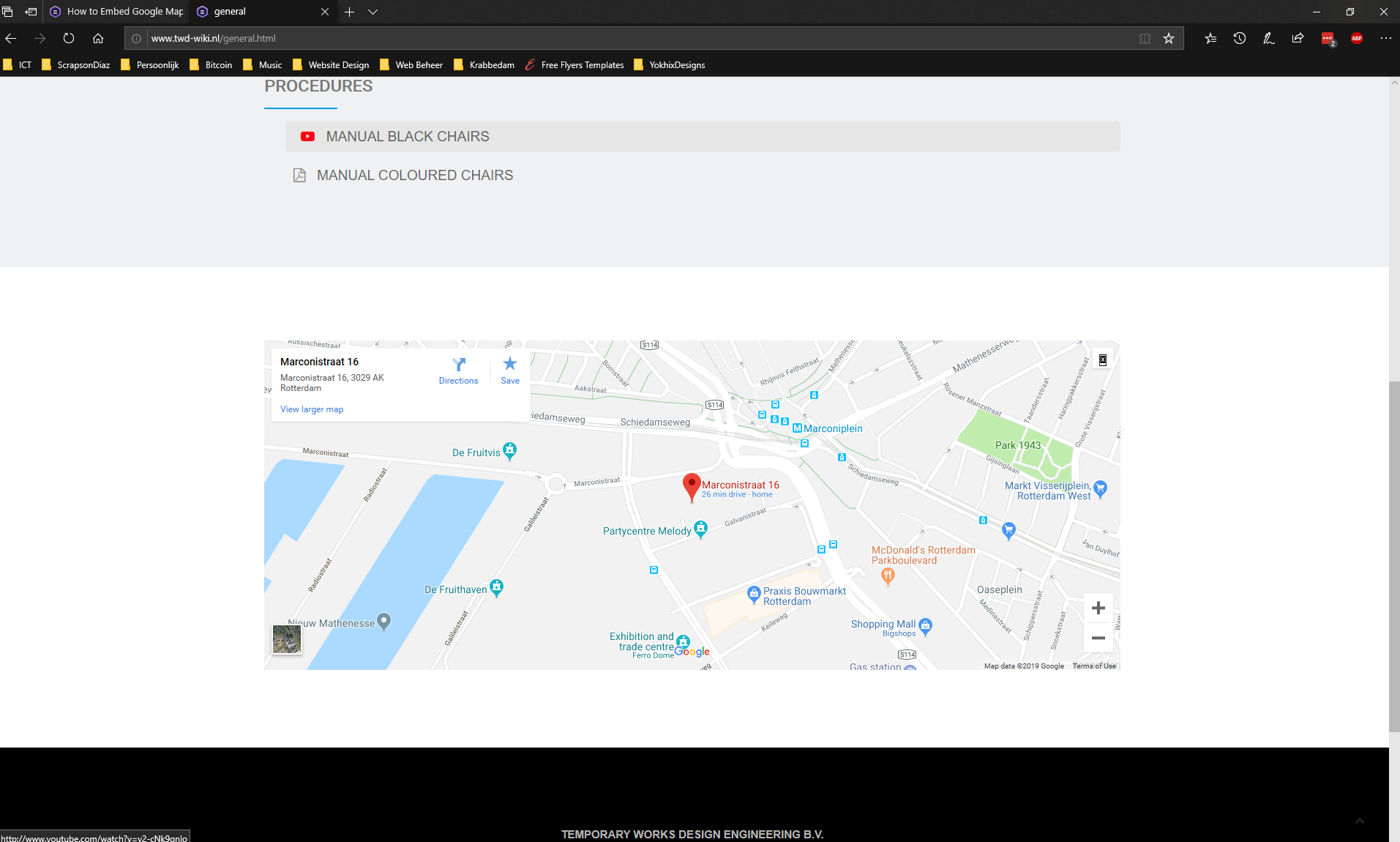Toggle reading view in address bar
1400x842 pixels.
pyautogui.click(x=1145, y=39)
